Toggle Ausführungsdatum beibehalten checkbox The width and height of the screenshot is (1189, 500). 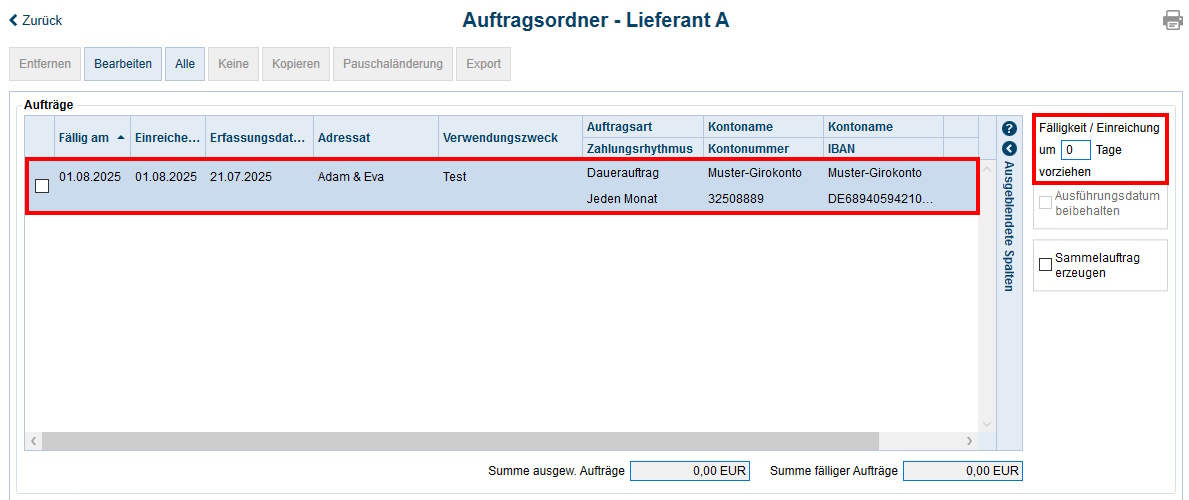coord(1046,203)
